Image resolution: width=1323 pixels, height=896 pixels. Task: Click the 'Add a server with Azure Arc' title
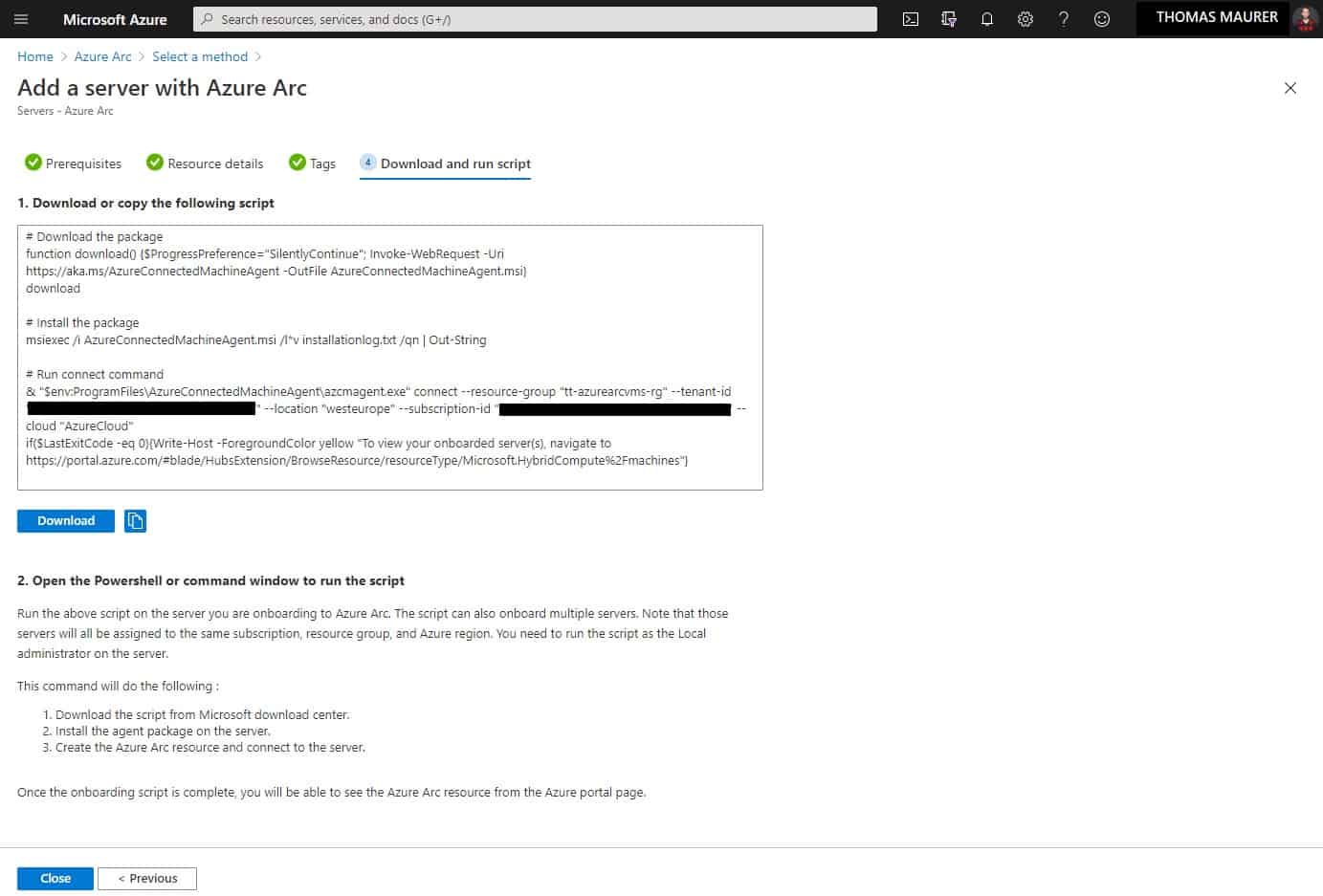click(162, 88)
